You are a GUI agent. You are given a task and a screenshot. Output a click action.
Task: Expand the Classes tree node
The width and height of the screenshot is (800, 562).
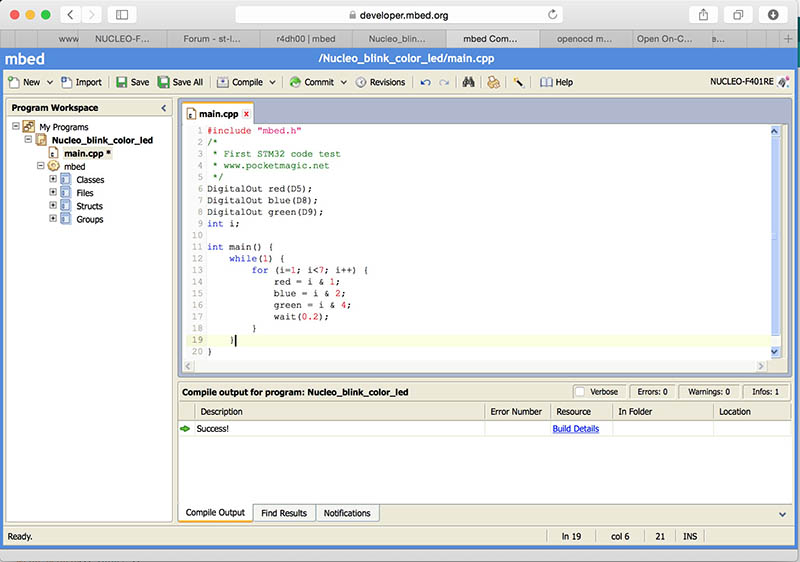pos(54,180)
